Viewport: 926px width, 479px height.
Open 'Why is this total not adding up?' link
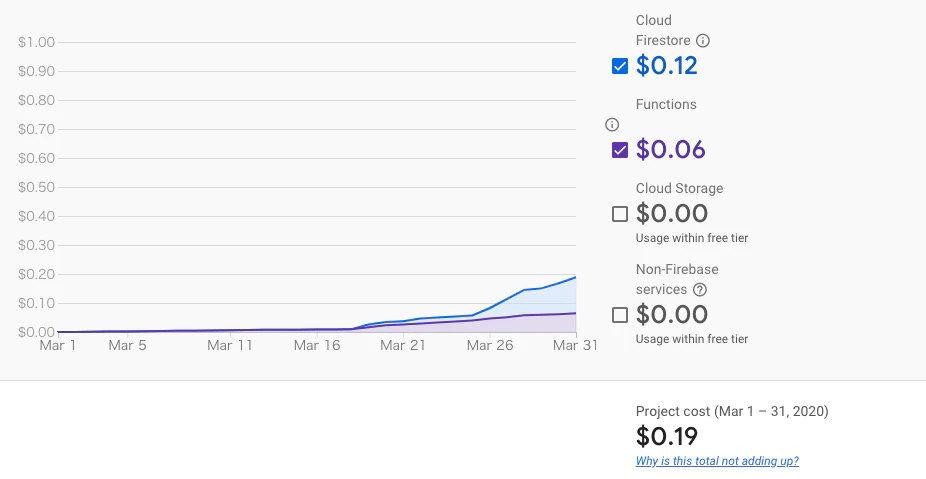(717, 461)
